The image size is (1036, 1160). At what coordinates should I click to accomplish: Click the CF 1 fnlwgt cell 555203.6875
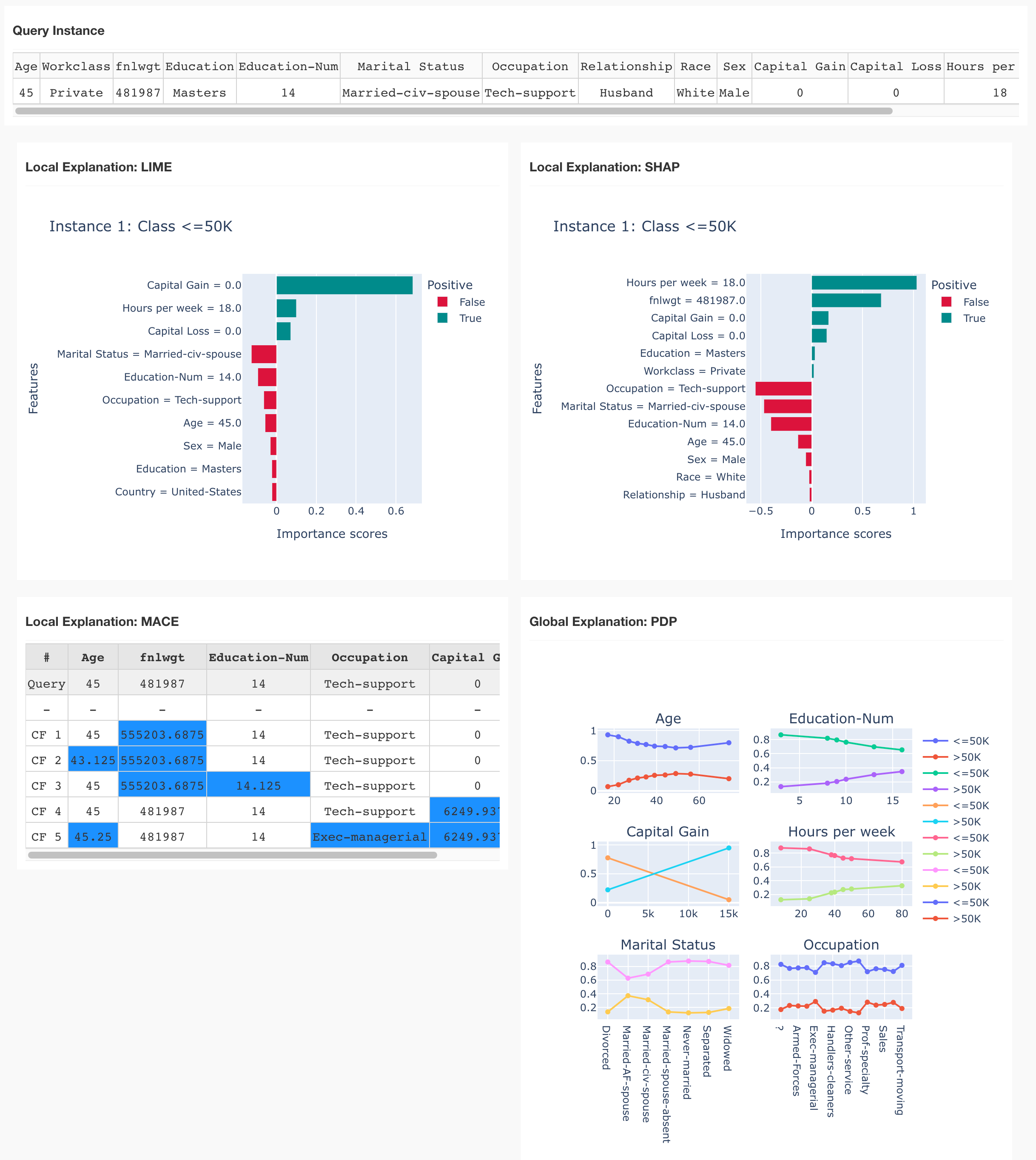click(162, 734)
